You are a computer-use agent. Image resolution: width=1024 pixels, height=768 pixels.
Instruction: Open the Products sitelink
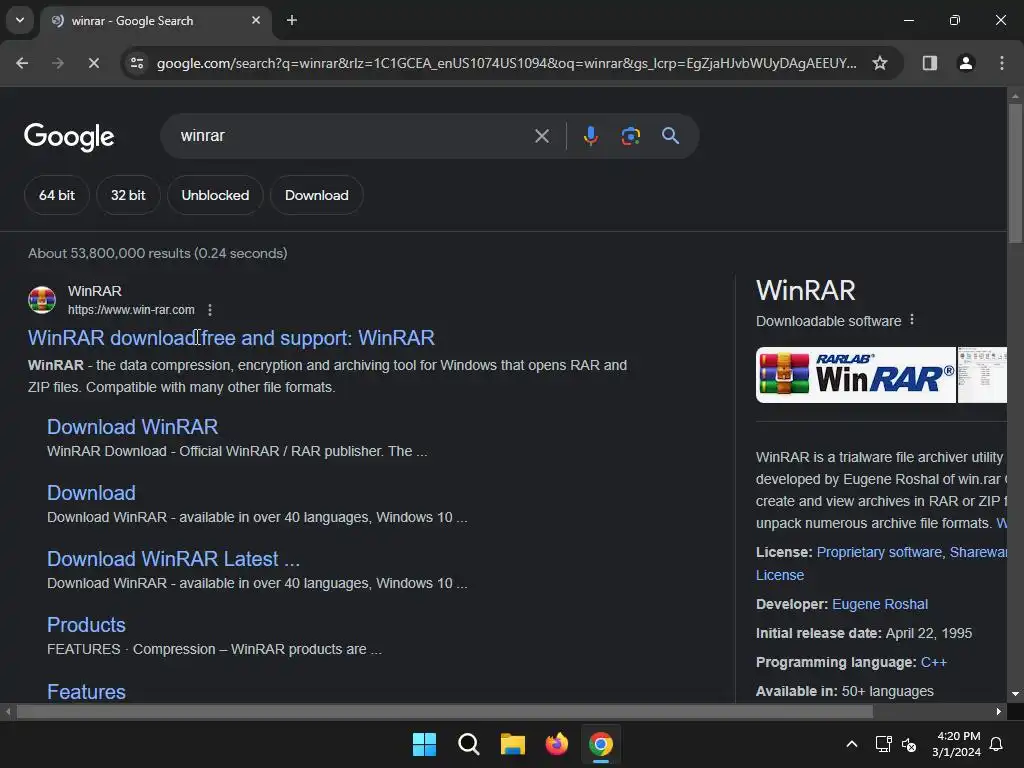pyautogui.click(x=86, y=625)
